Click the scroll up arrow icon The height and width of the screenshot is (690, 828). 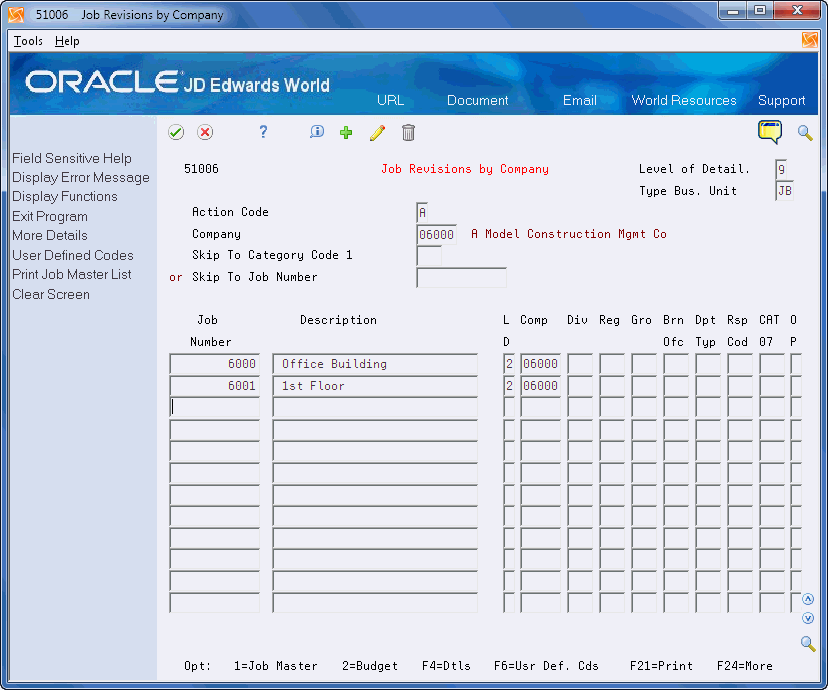coord(807,599)
